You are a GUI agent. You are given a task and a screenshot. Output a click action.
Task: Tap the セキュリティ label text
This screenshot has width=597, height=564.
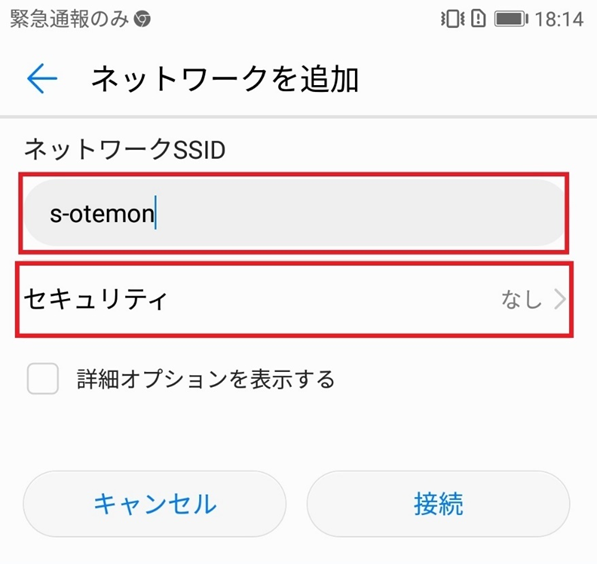[96, 299]
